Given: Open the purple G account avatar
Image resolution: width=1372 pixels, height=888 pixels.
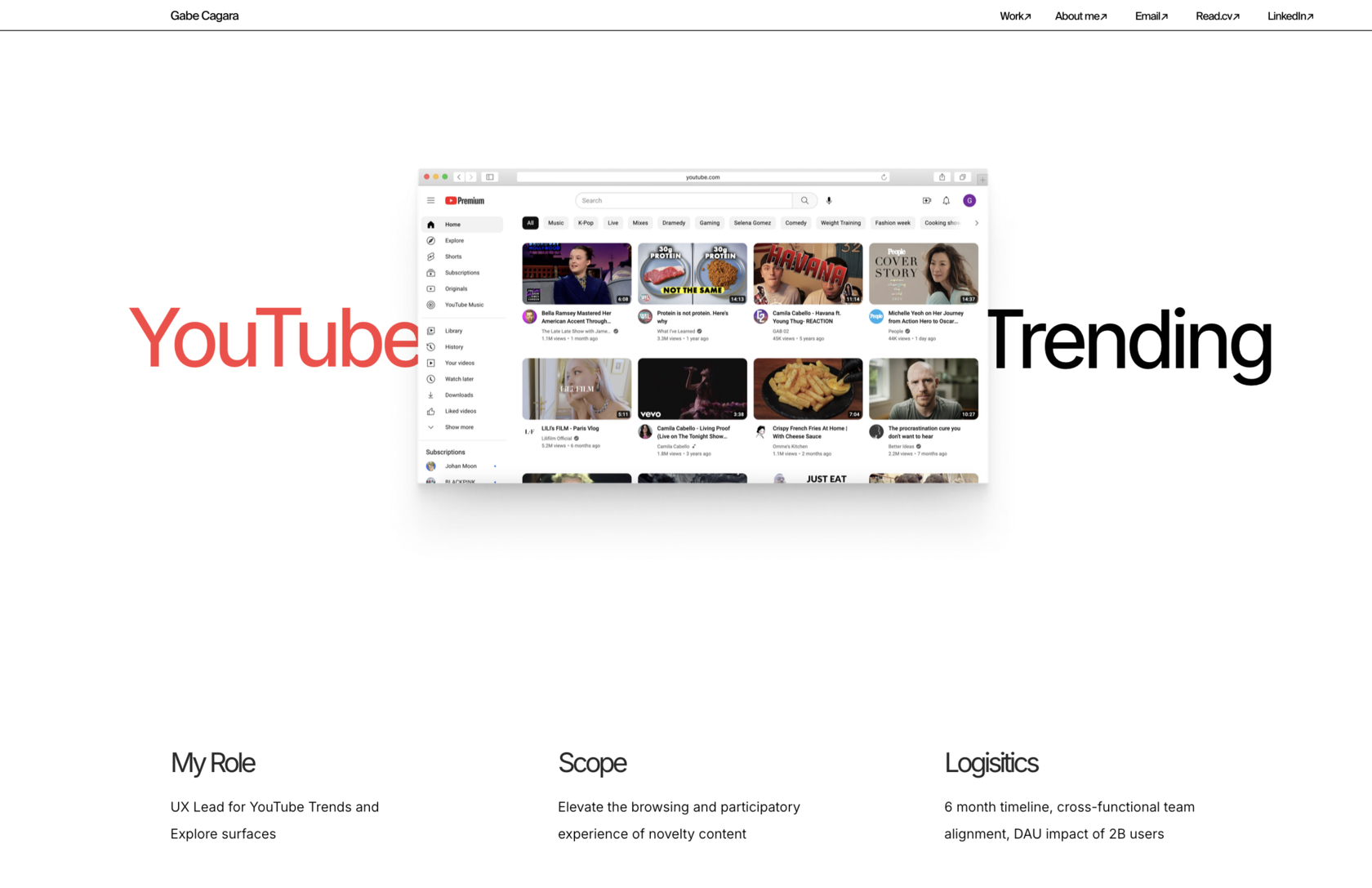Looking at the screenshot, I should 969,200.
